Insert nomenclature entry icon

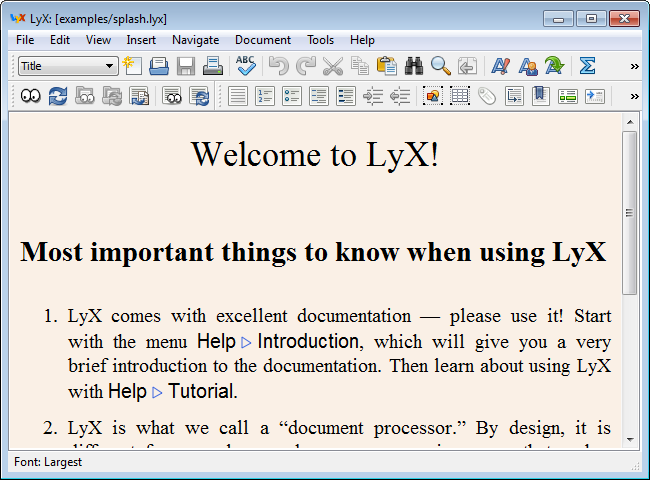[x=595, y=96]
